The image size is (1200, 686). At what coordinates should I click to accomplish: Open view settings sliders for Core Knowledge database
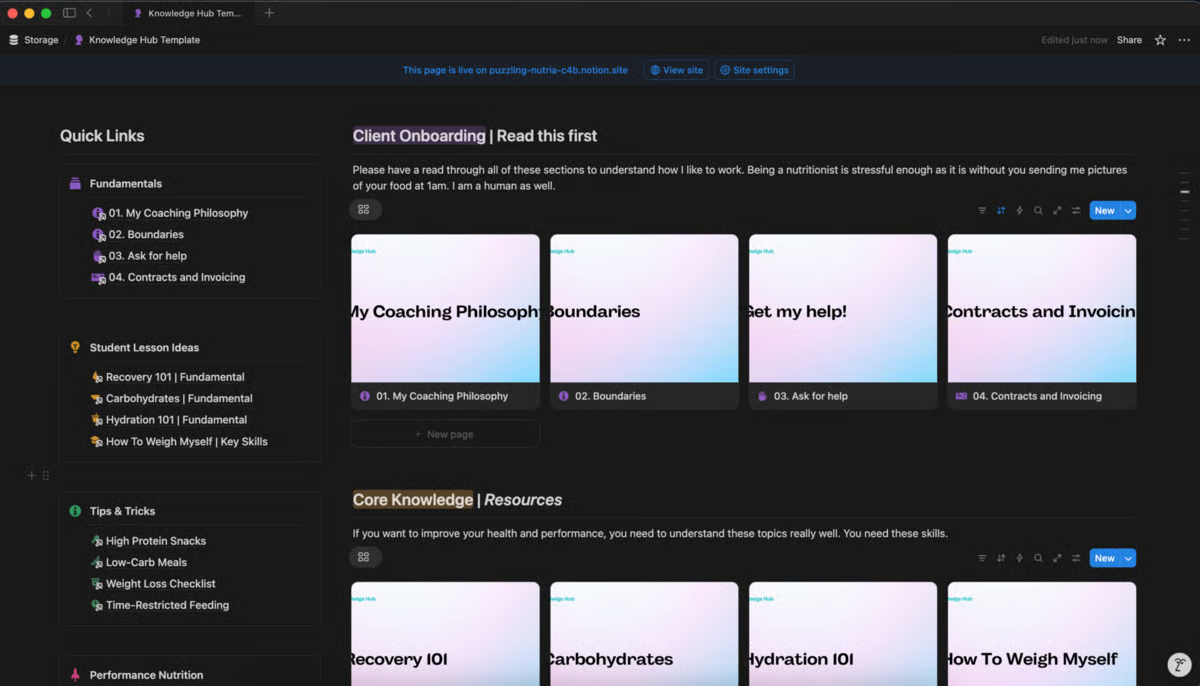click(x=1076, y=558)
